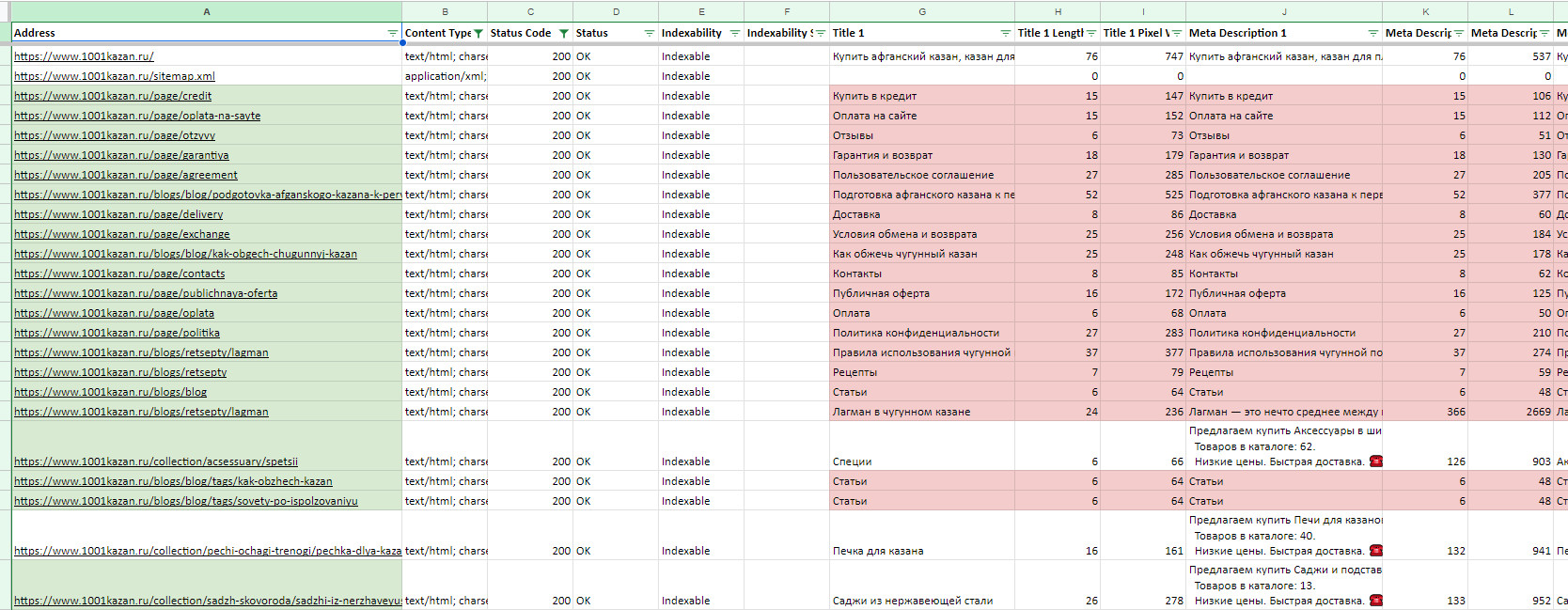
Task: Click the active green filter on Content Type
Action: [478, 33]
